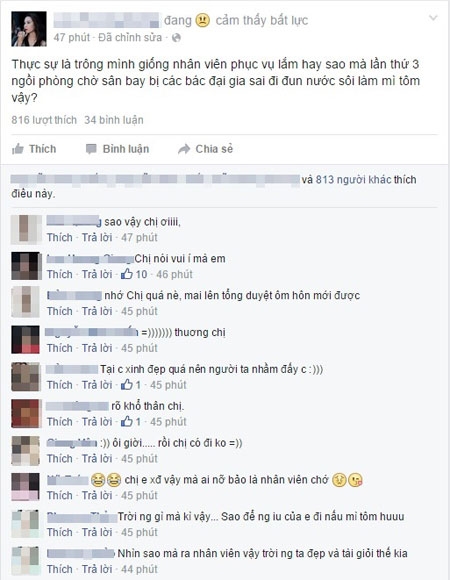Click "Đã chỉnh sửa" edit history link
This screenshot has height=580, width=450.
130,38
